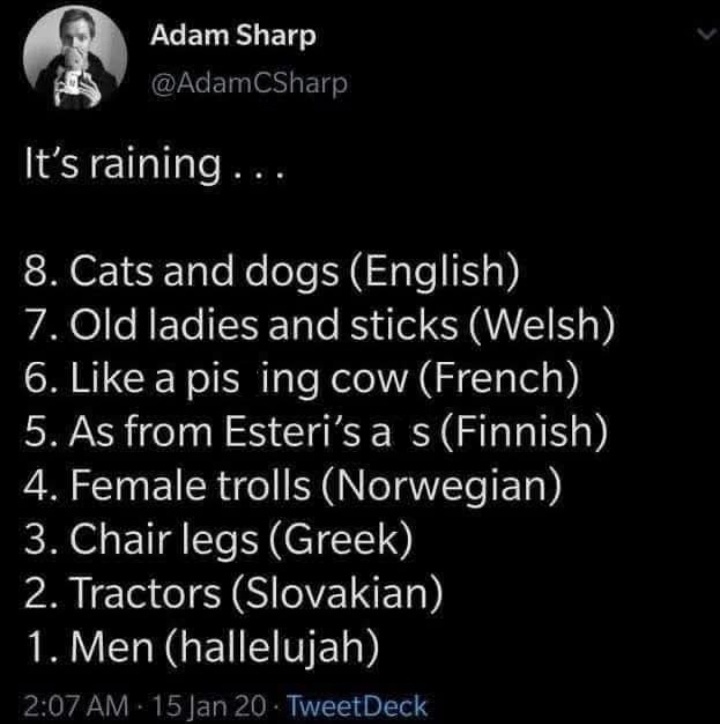The width and height of the screenshot is (720, 724).
Task: Click the "Men (hallelujah)" line
Action: (x=204, y=651)
